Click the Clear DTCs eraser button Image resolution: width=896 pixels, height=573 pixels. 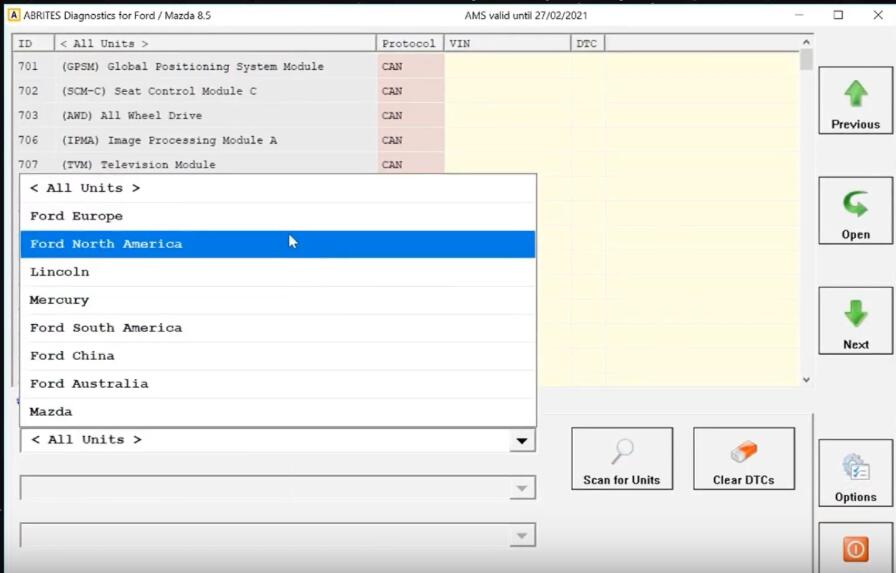(743, 459)
